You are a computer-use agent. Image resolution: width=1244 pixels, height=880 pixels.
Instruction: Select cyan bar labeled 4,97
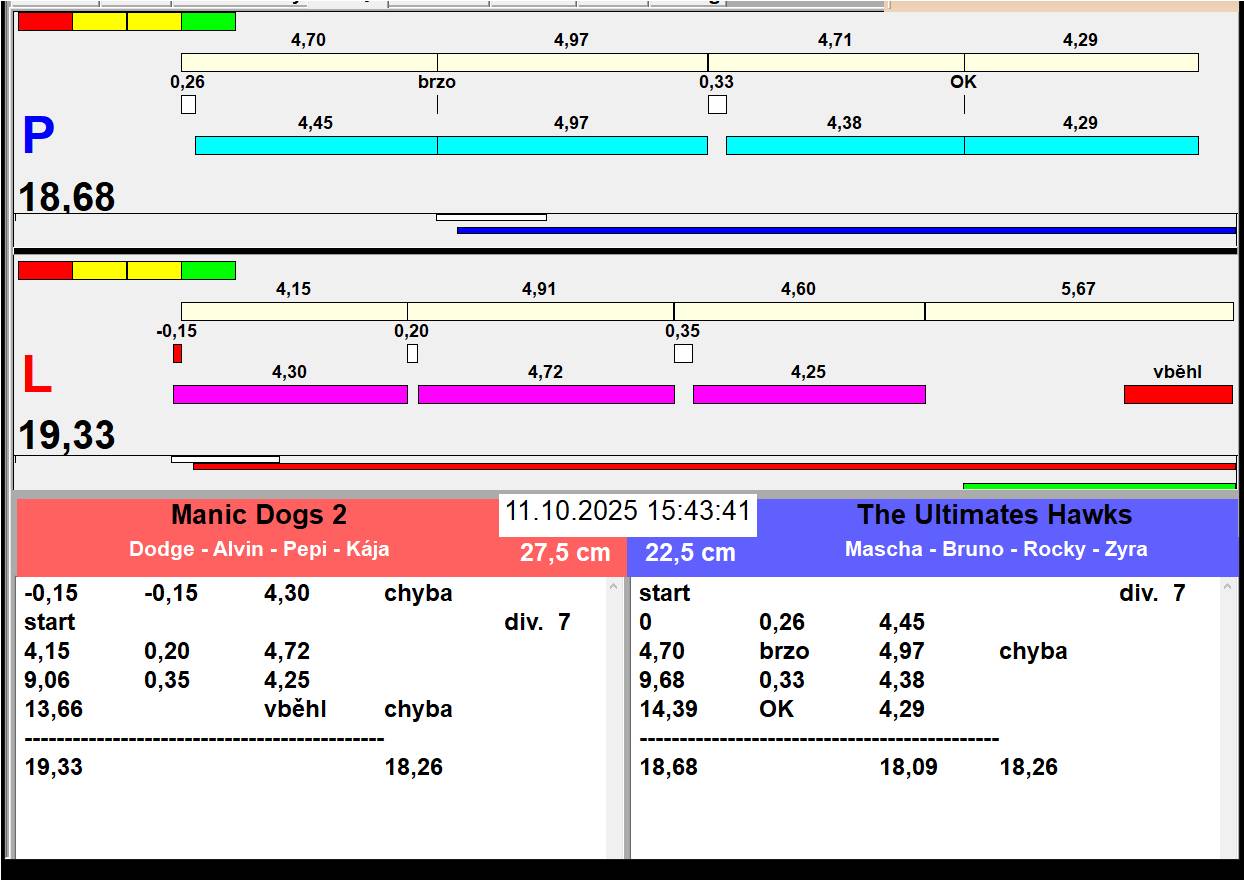point(572,145)
